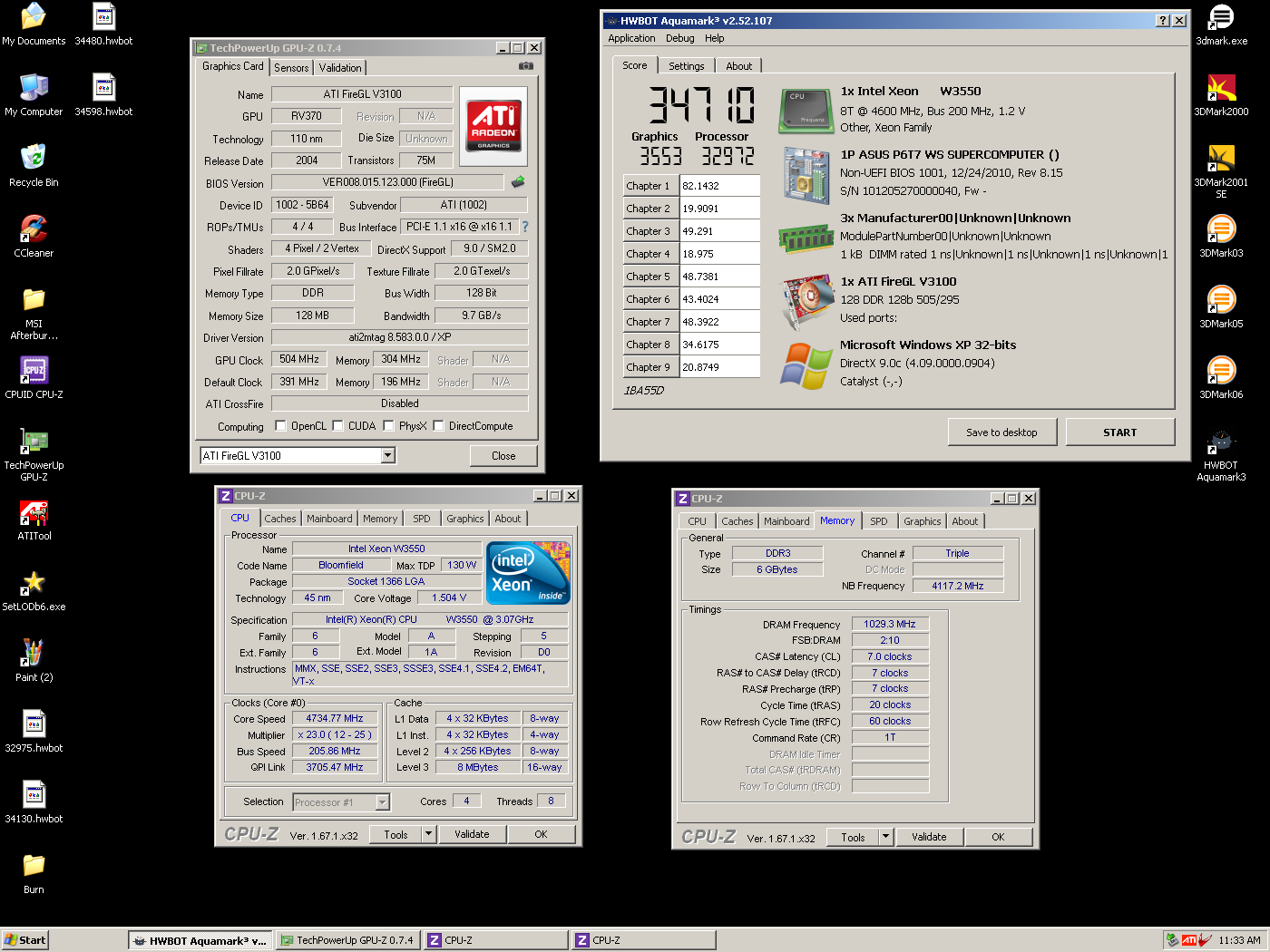The width and height of the screenshot is (1270, 952).
Task: Click the Intel Xeon inside logo in CPU-Z
Action: tap(528, 572)
